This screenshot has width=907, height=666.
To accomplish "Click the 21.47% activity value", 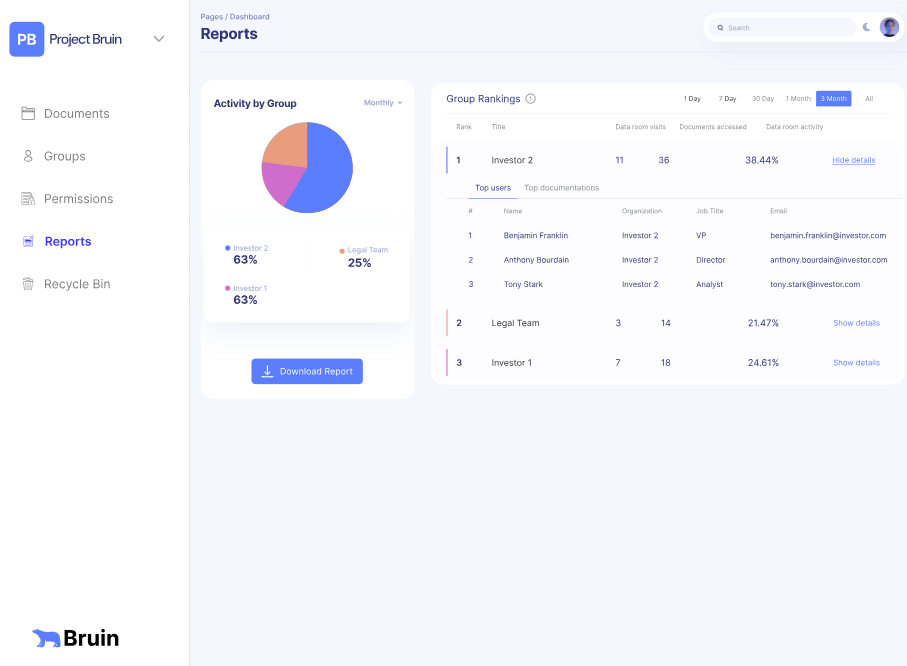I will click(x=763, y=323).
